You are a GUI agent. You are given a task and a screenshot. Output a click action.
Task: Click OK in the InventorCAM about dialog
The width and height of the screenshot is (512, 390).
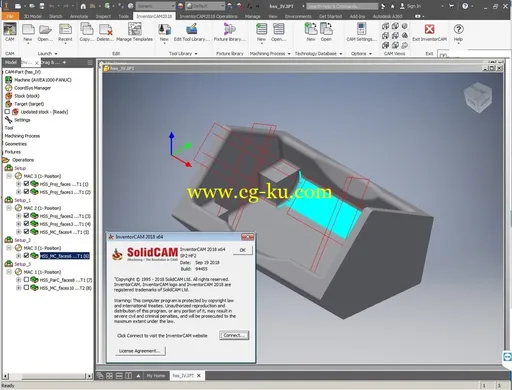tap(243, 250)
